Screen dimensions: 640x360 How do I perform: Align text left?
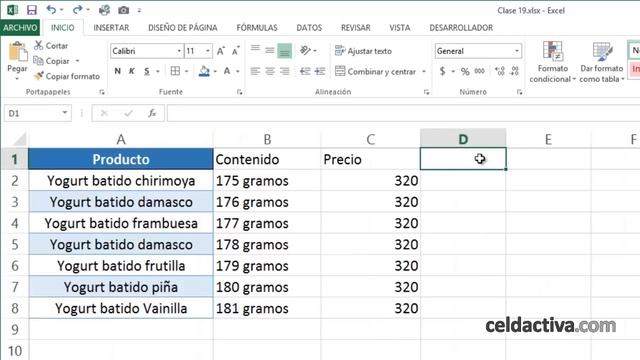(x=255, y=71)
